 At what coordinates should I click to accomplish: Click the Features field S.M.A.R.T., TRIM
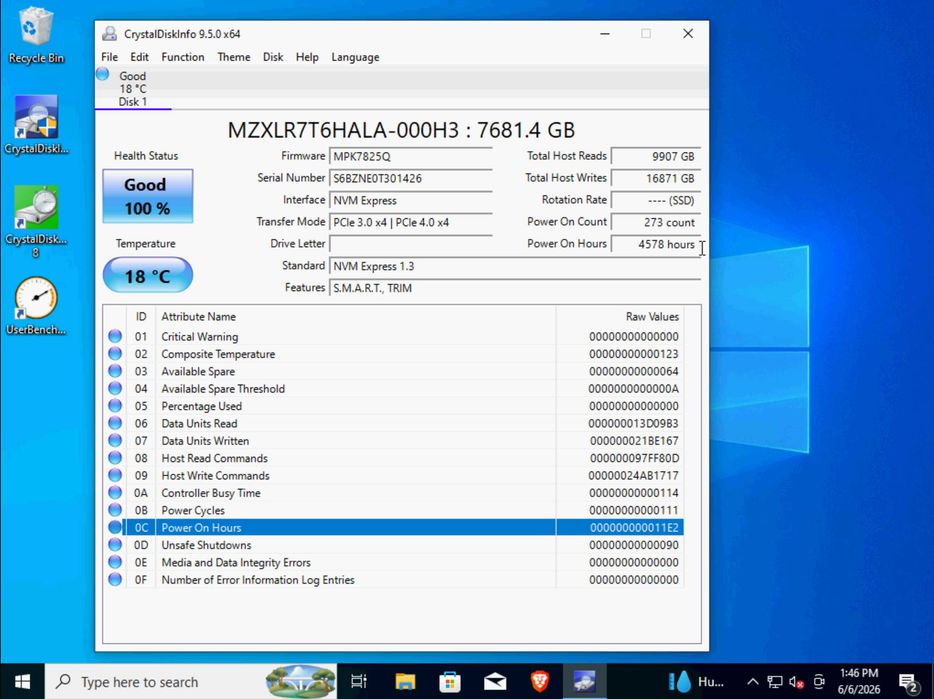pyautogui.click(x=515, y=288)
